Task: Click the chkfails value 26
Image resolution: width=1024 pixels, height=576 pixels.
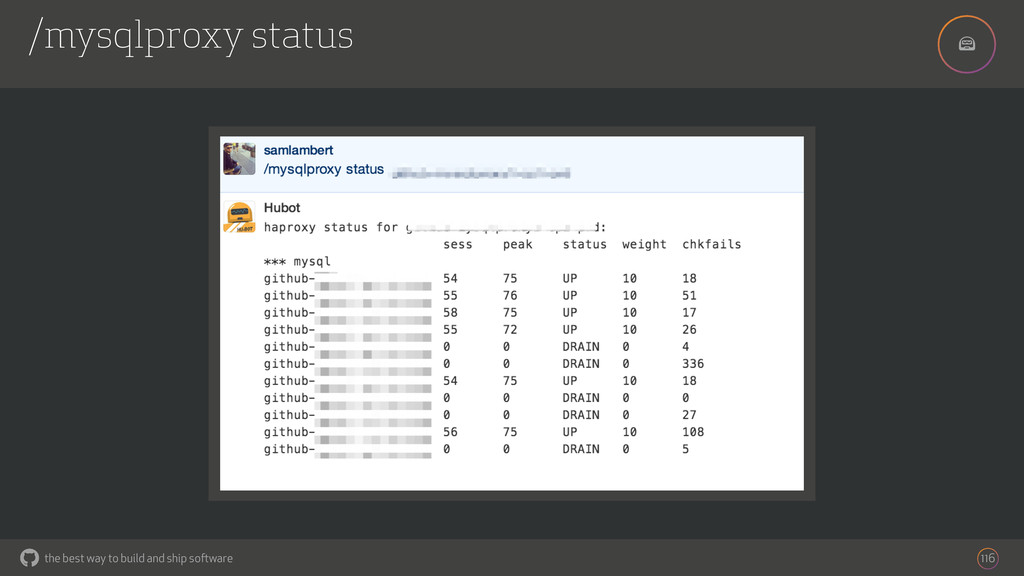Action: pos(689,330)
